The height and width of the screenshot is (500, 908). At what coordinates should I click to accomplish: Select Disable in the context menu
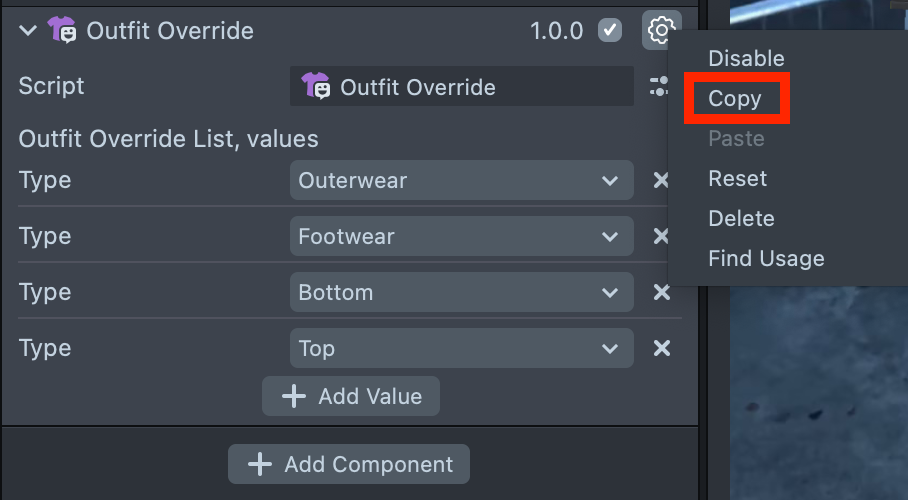coord(746,59)
